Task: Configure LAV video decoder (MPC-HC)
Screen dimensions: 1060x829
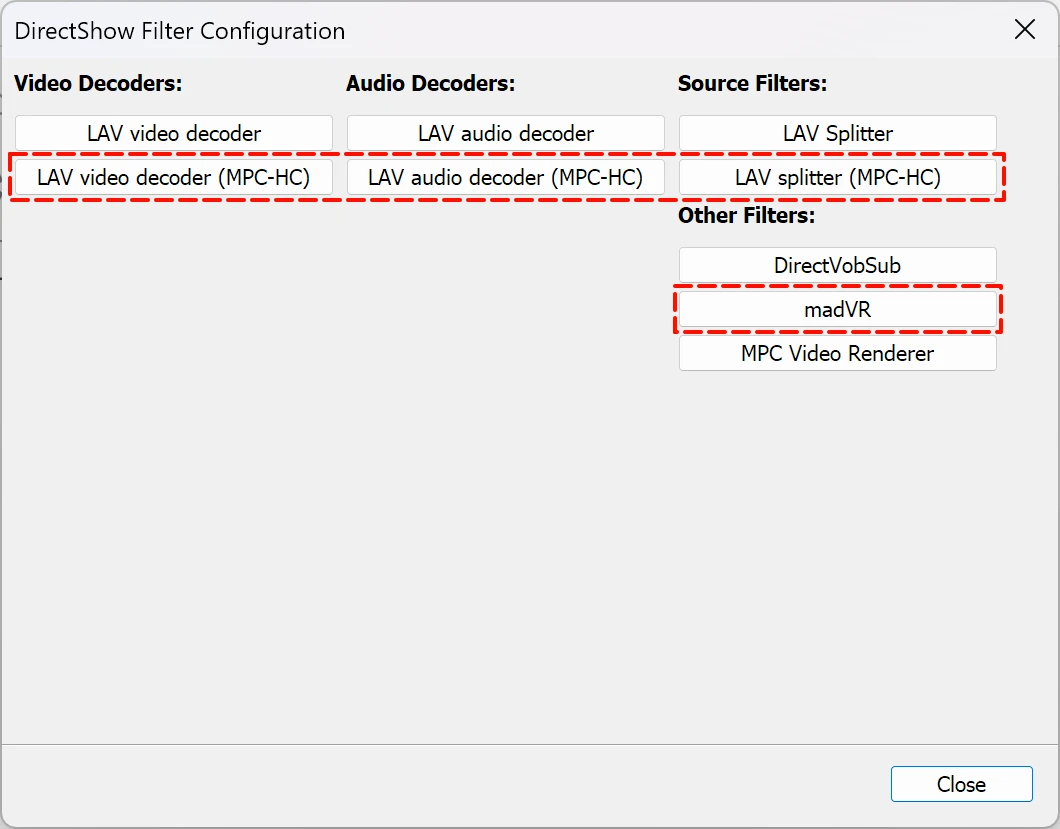Action: tap(174, 178)
